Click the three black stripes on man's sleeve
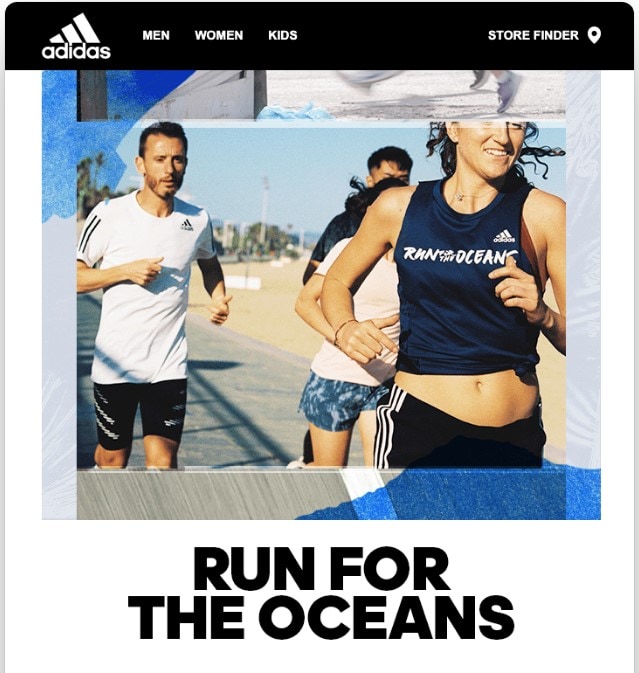Screen dimensions: 639x673 click(x=89, y=232)
